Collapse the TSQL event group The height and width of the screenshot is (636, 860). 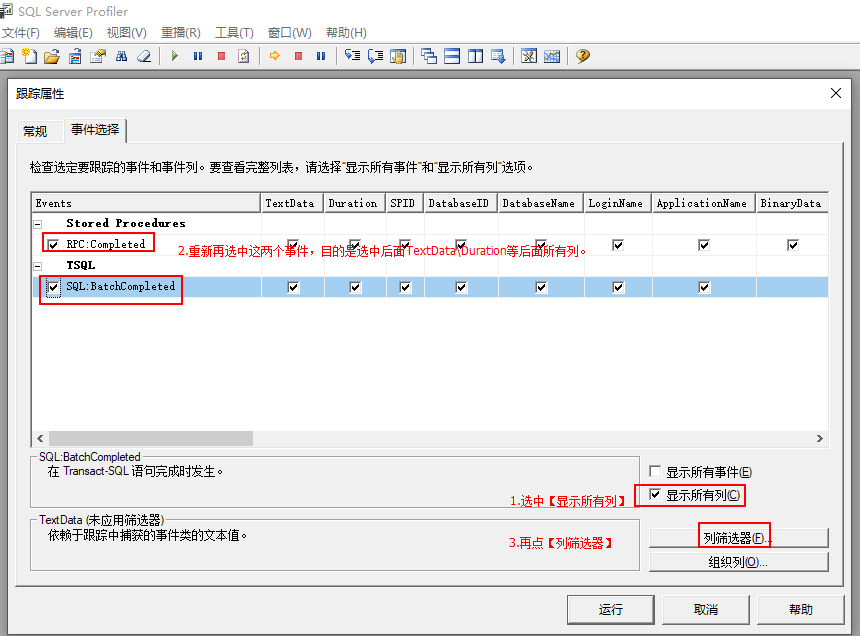[38, 266]
